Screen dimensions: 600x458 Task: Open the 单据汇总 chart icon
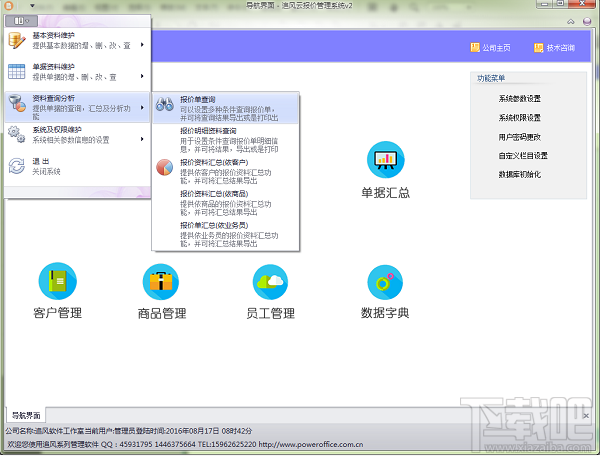(x=386, y=160)
